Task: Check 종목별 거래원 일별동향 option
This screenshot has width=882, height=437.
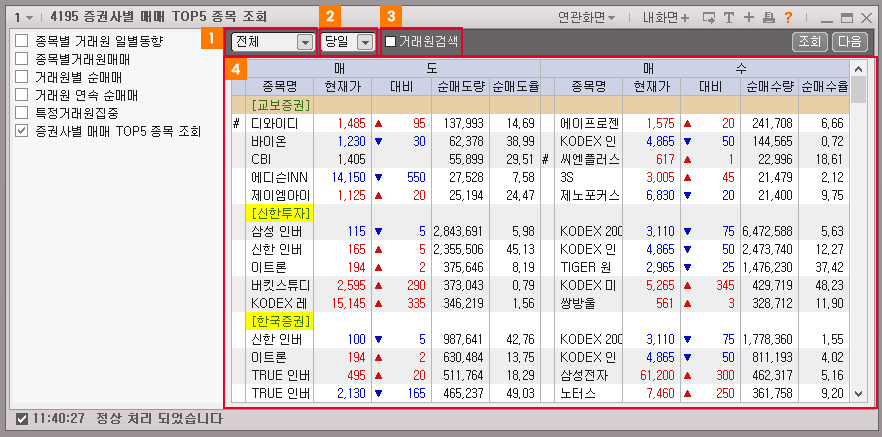Action: pos(21,40)
